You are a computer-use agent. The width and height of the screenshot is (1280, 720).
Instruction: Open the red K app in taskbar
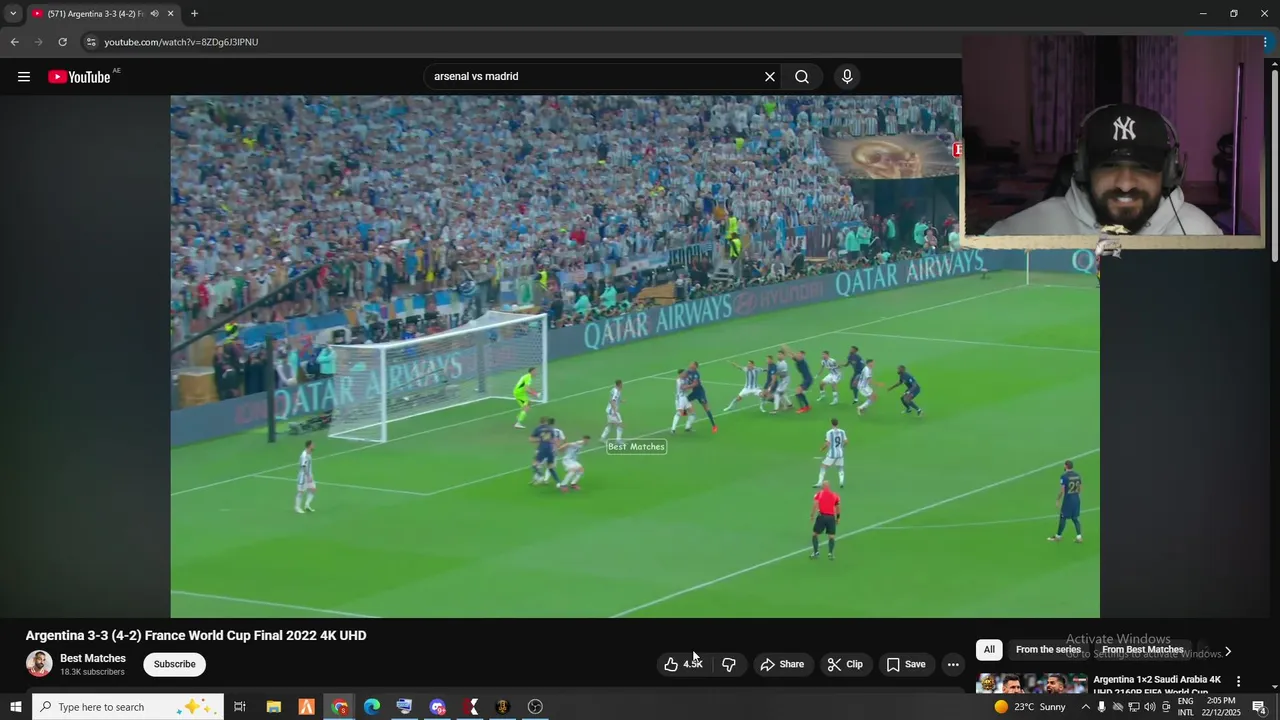pyautogui.click(x=470, y=707)
